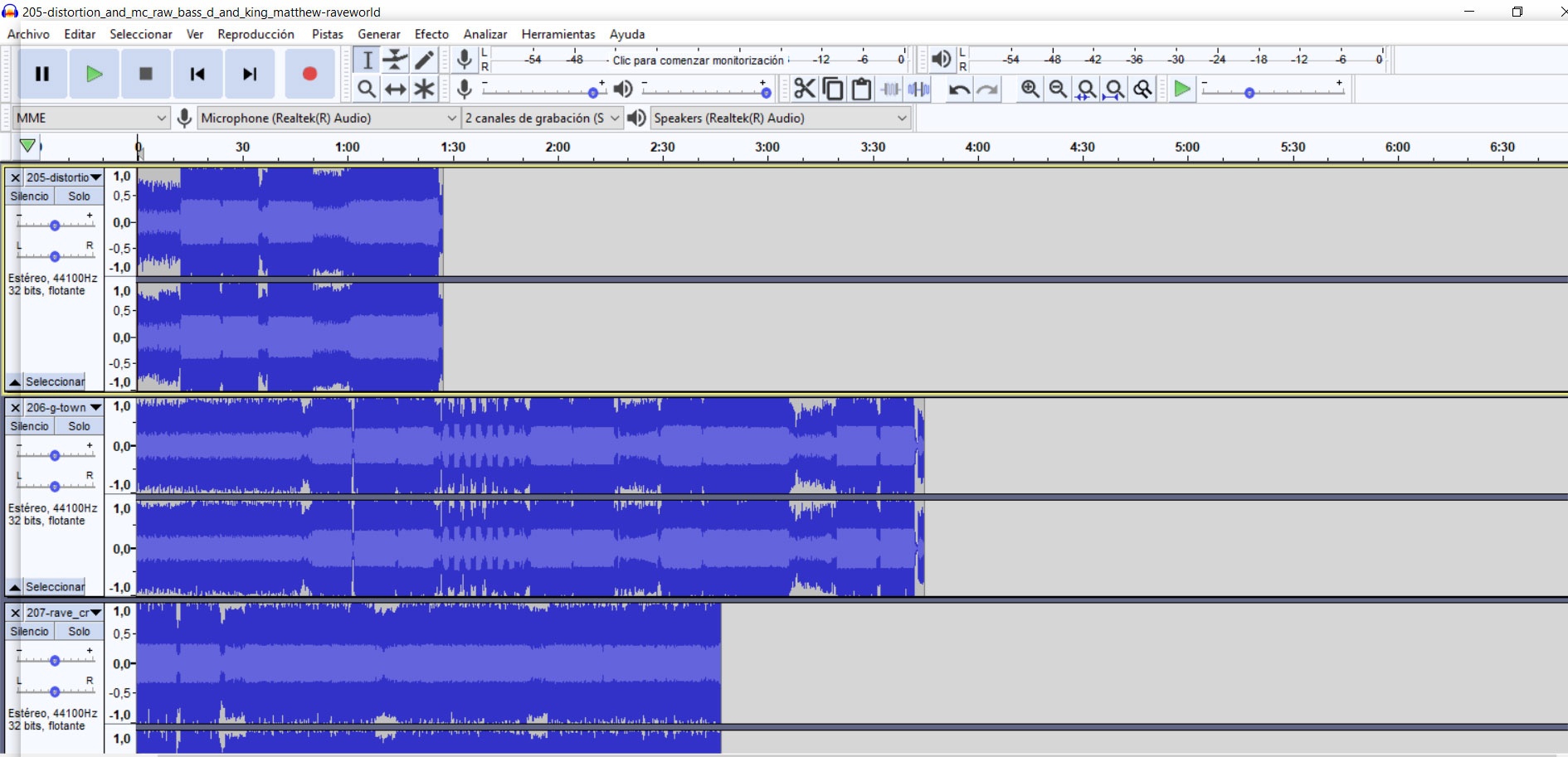Mute the 205-distortio track with Silencio
This screenshot has height=757, width=1568.
(30, 197)
